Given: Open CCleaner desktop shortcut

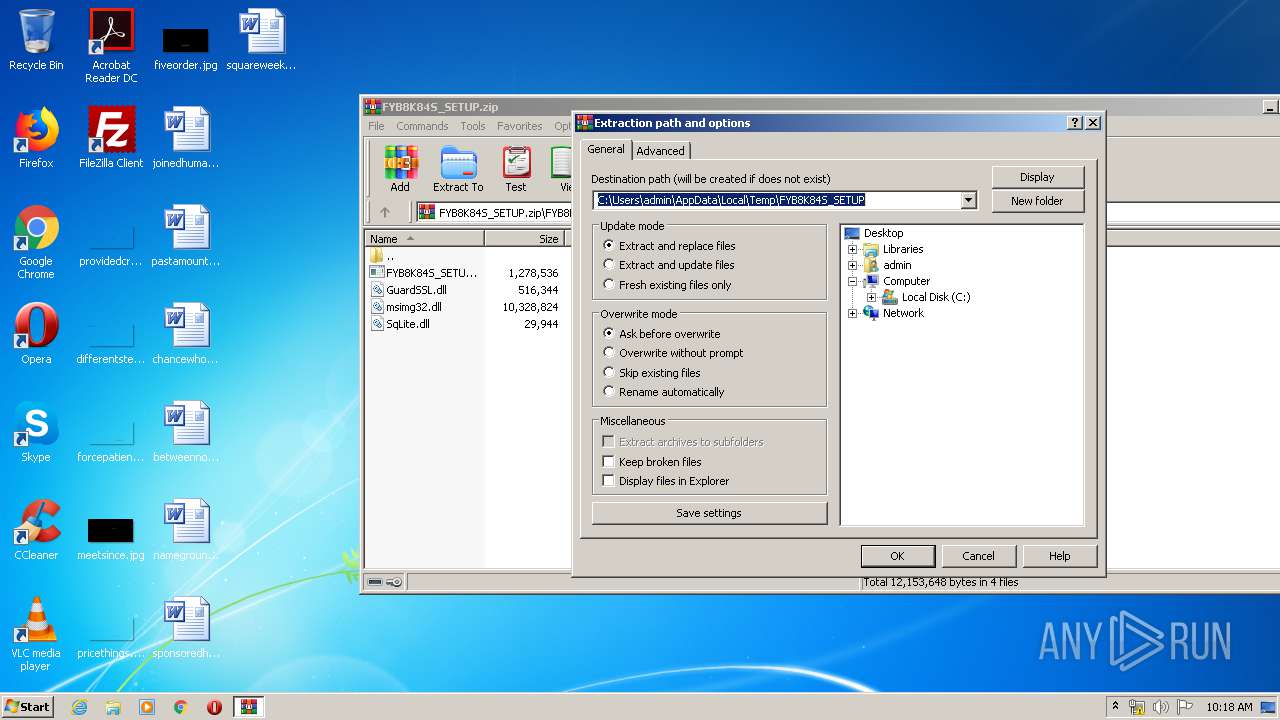Looking at the screenshot, I should pyautogui.click(x=36, y=530).
